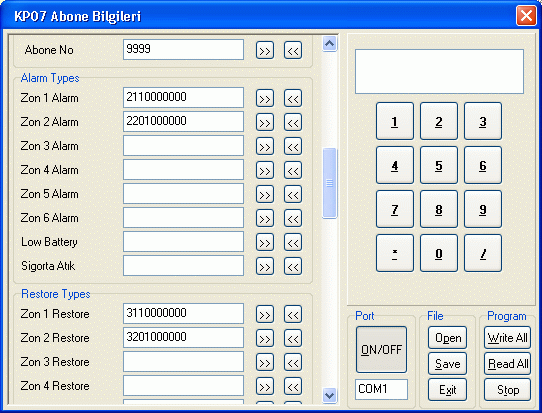Click keypad digit 5
The image size is (542, 413).
point(439,165)
